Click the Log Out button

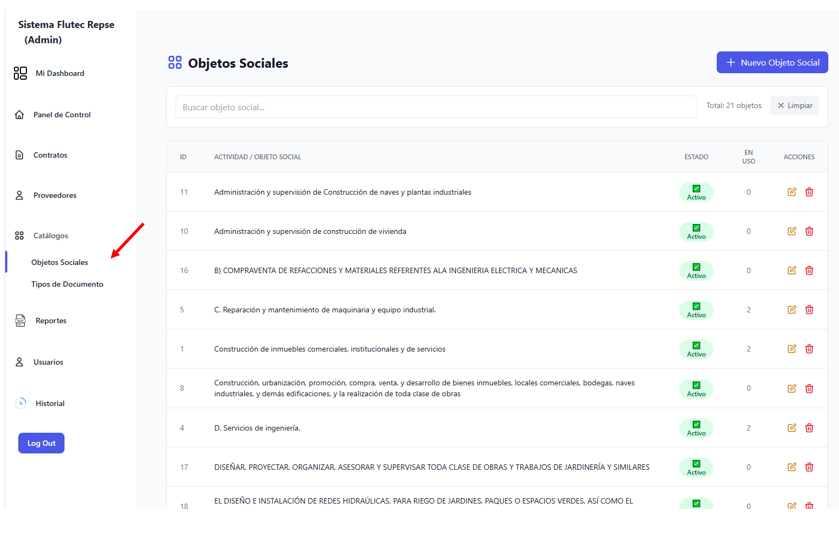[41, 443]
